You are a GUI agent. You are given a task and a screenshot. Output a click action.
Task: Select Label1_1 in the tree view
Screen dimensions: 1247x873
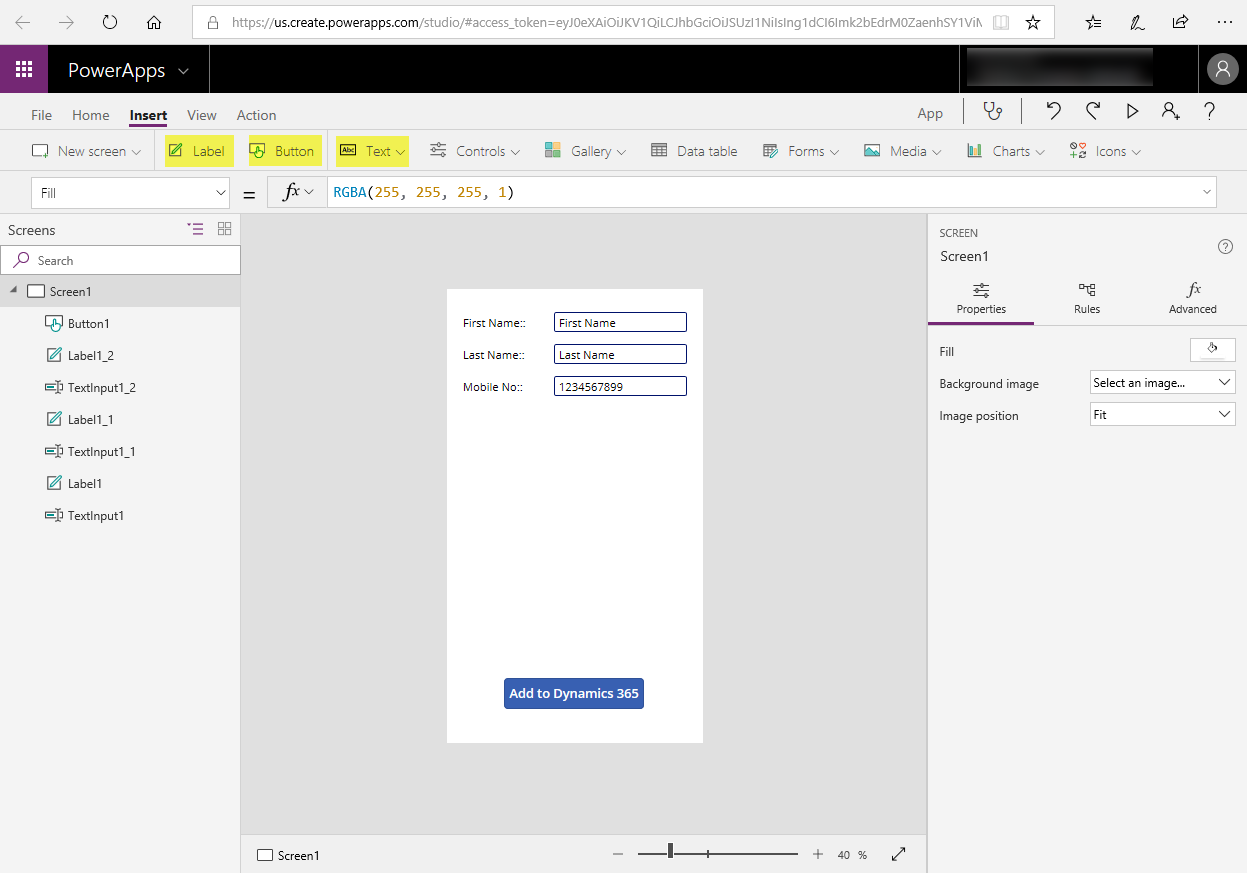[x=90, y=420]
